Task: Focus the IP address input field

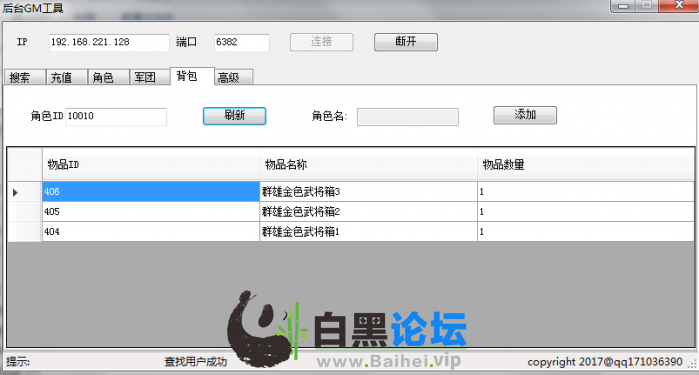Action: point(109,42)
